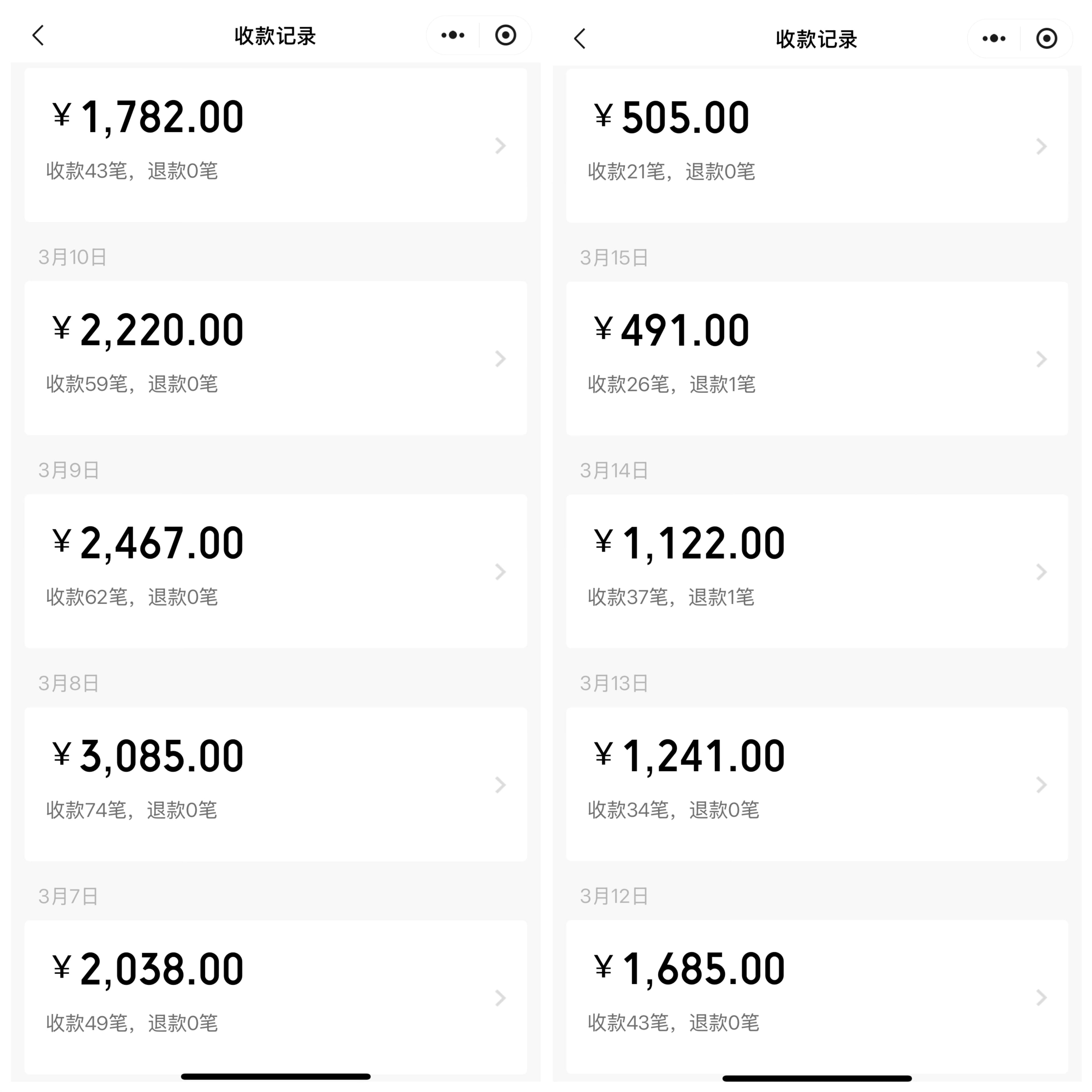Open the three-dot menu in right panel
The height and width of the screenshot is (1092, 1092).
994,39
